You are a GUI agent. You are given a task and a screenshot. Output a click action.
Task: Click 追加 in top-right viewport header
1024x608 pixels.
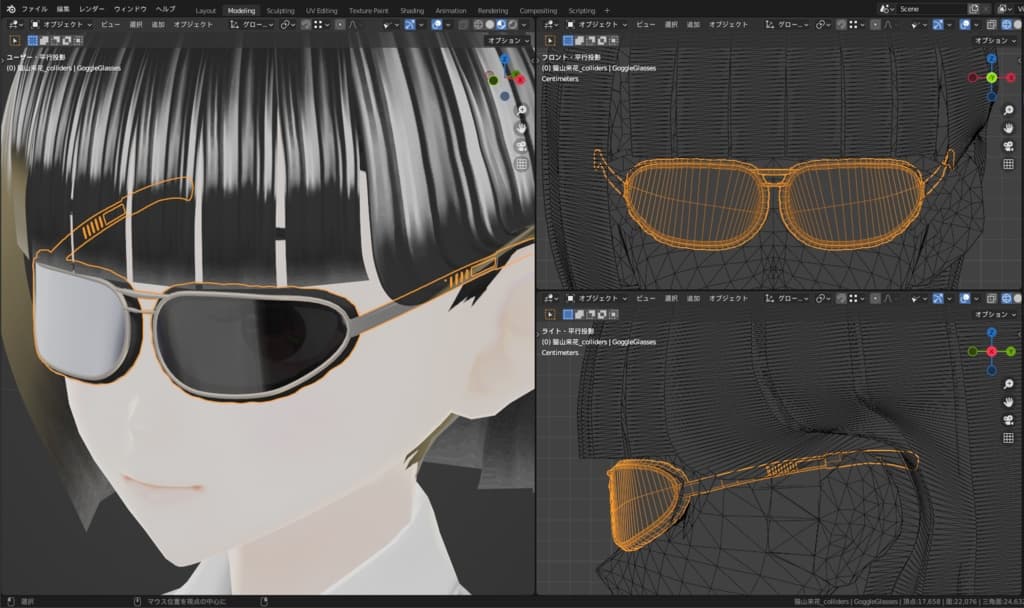[x=692, y=24]
